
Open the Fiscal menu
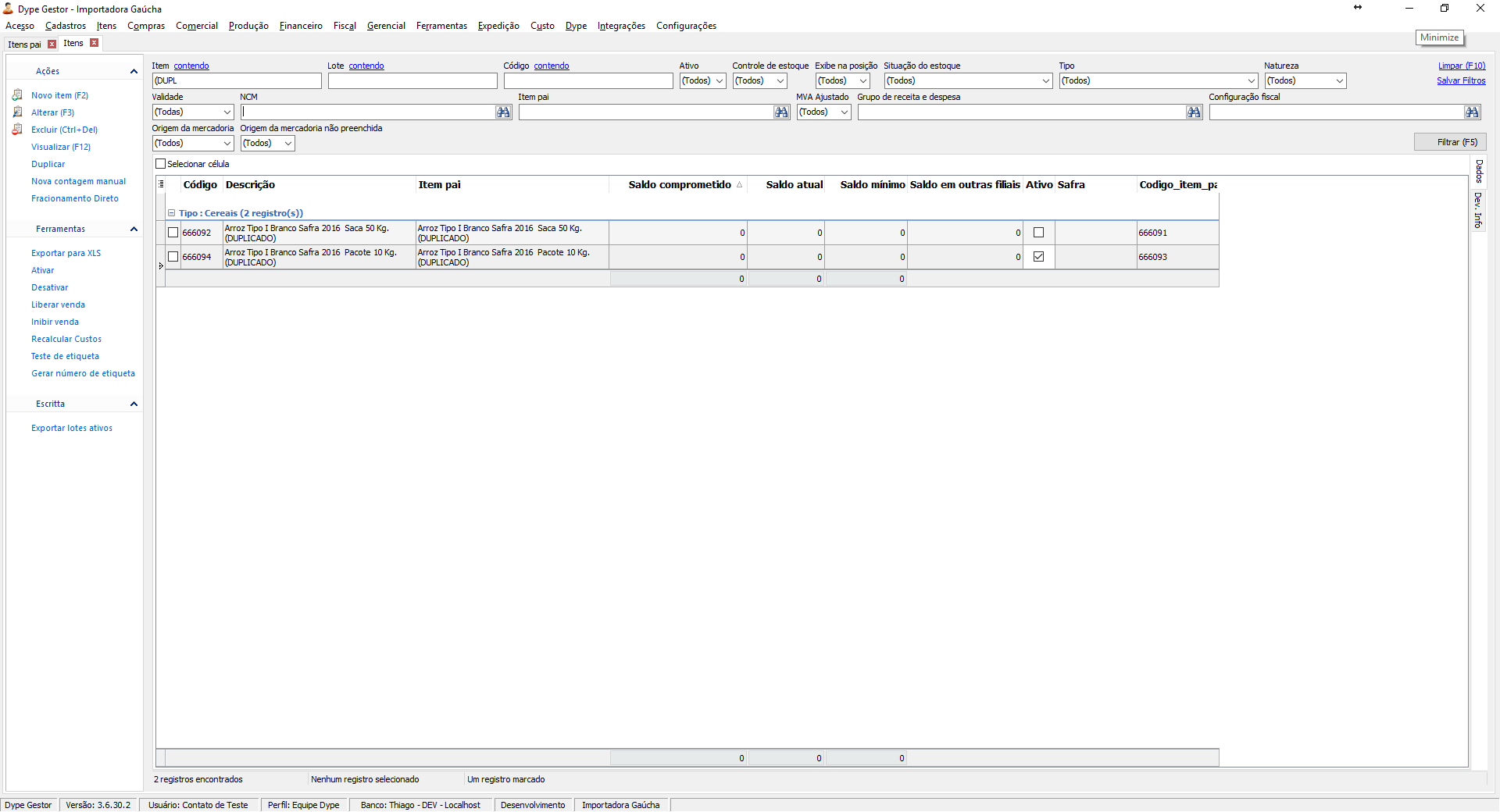pyautogui.click(x=345, y=26)
